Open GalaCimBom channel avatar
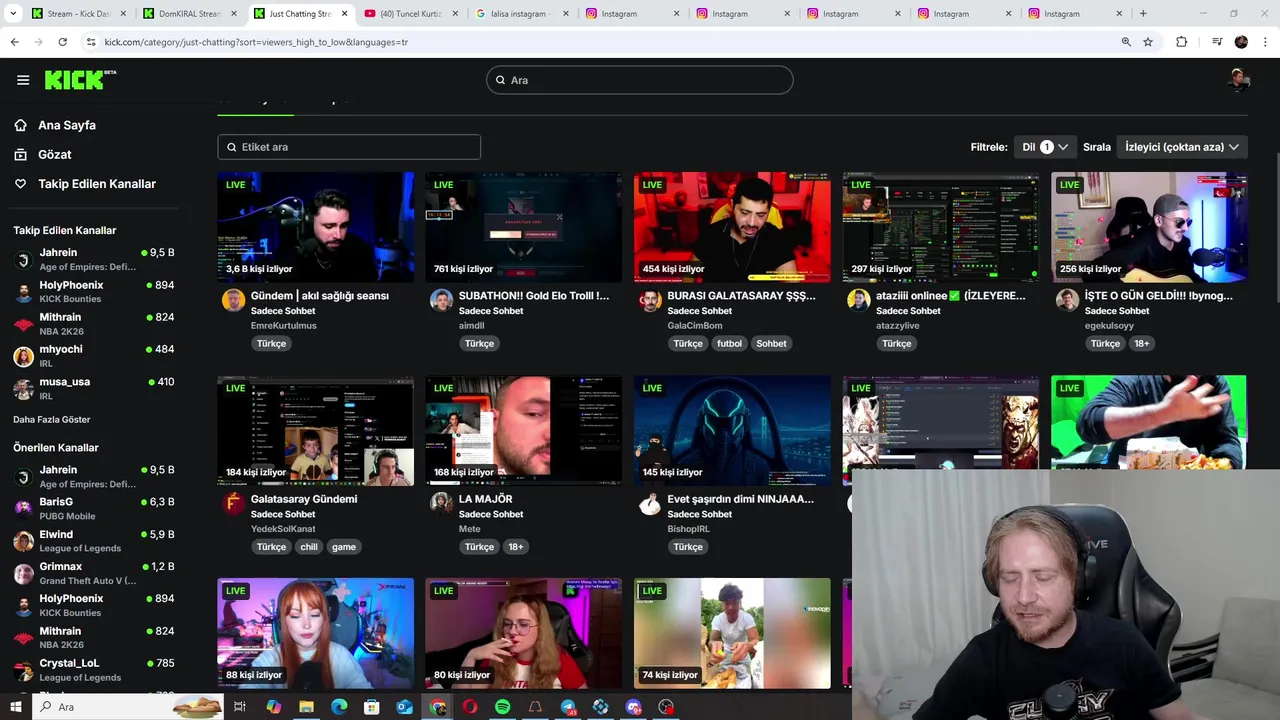Image resolution: width=1280 pixels, height=720 pixels. (x=650, y=300)
